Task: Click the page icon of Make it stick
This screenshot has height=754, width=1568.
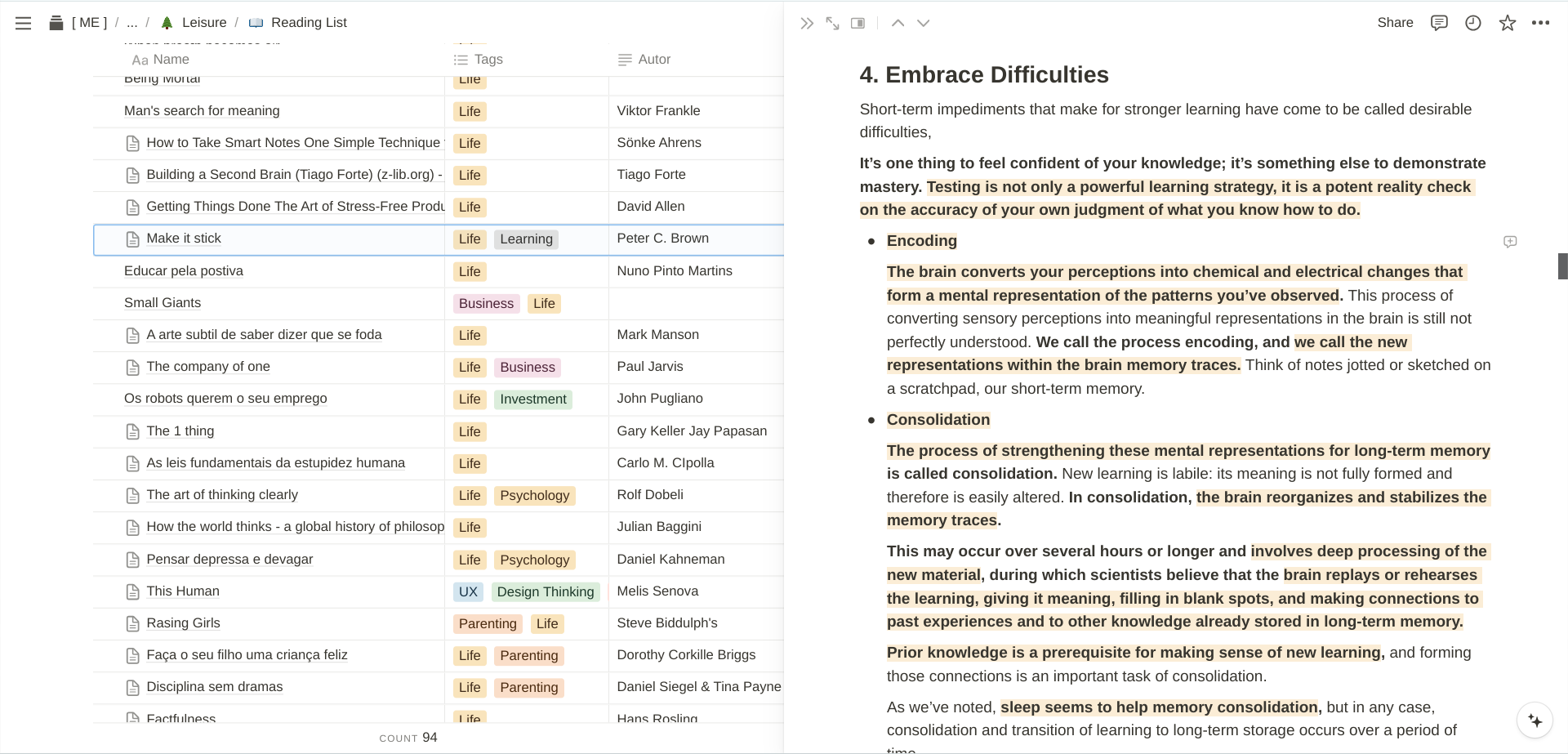Action: [x=132, y=239]
